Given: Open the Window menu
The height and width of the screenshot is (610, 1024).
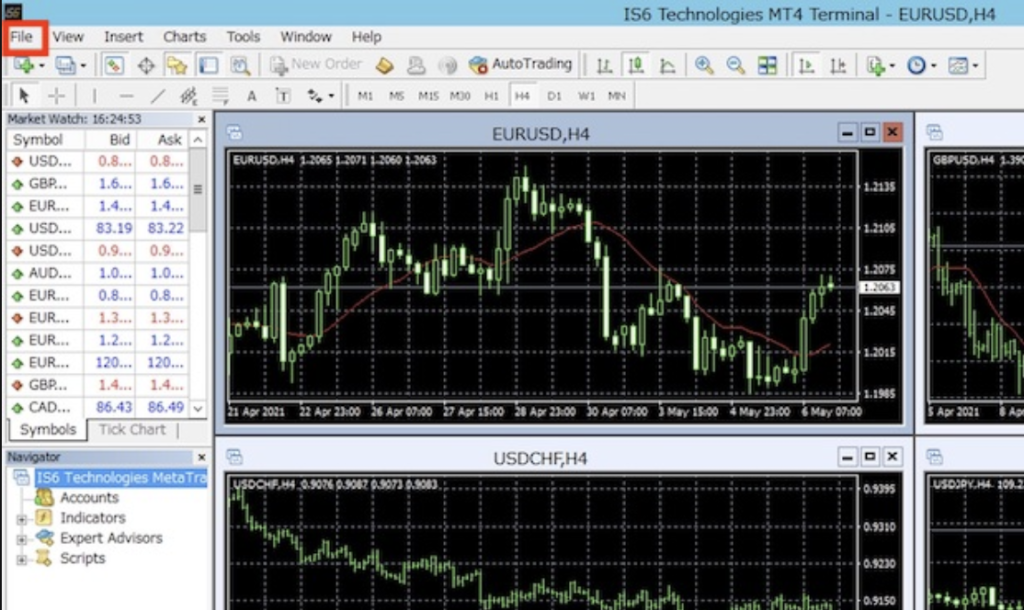Looking at the screenshot, I should point(306,37).
